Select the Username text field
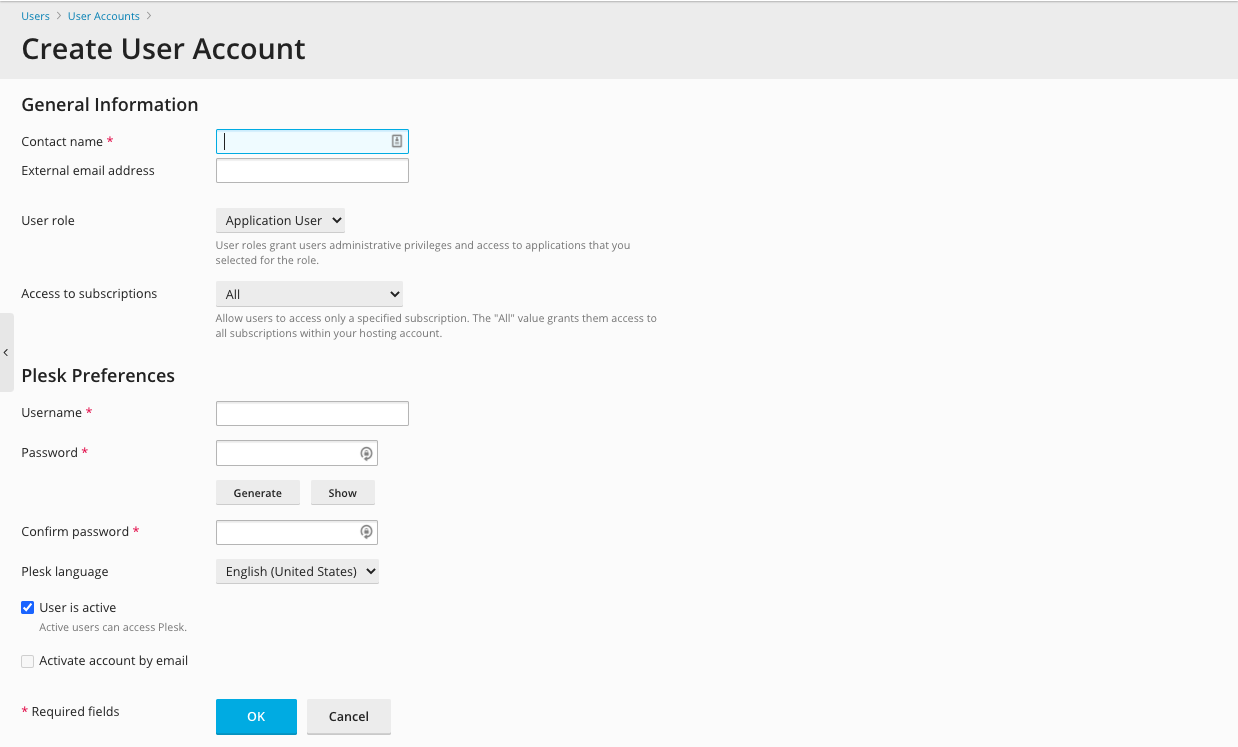 (312, 414)
